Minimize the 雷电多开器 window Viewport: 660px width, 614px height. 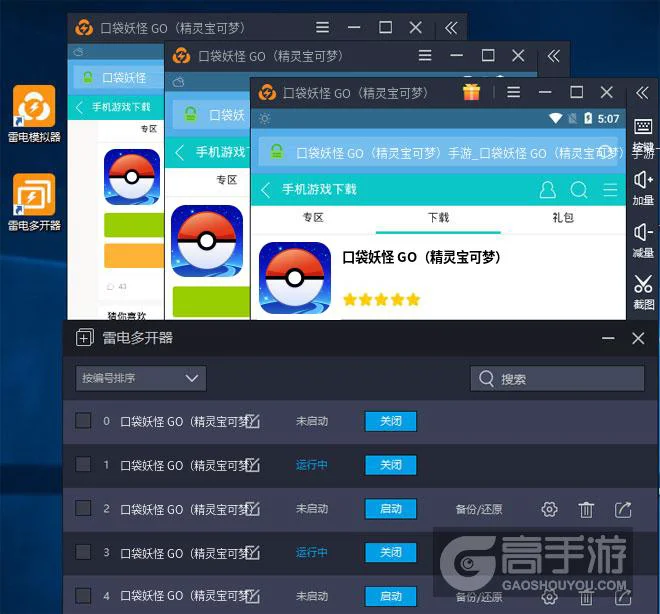(608, 338)
